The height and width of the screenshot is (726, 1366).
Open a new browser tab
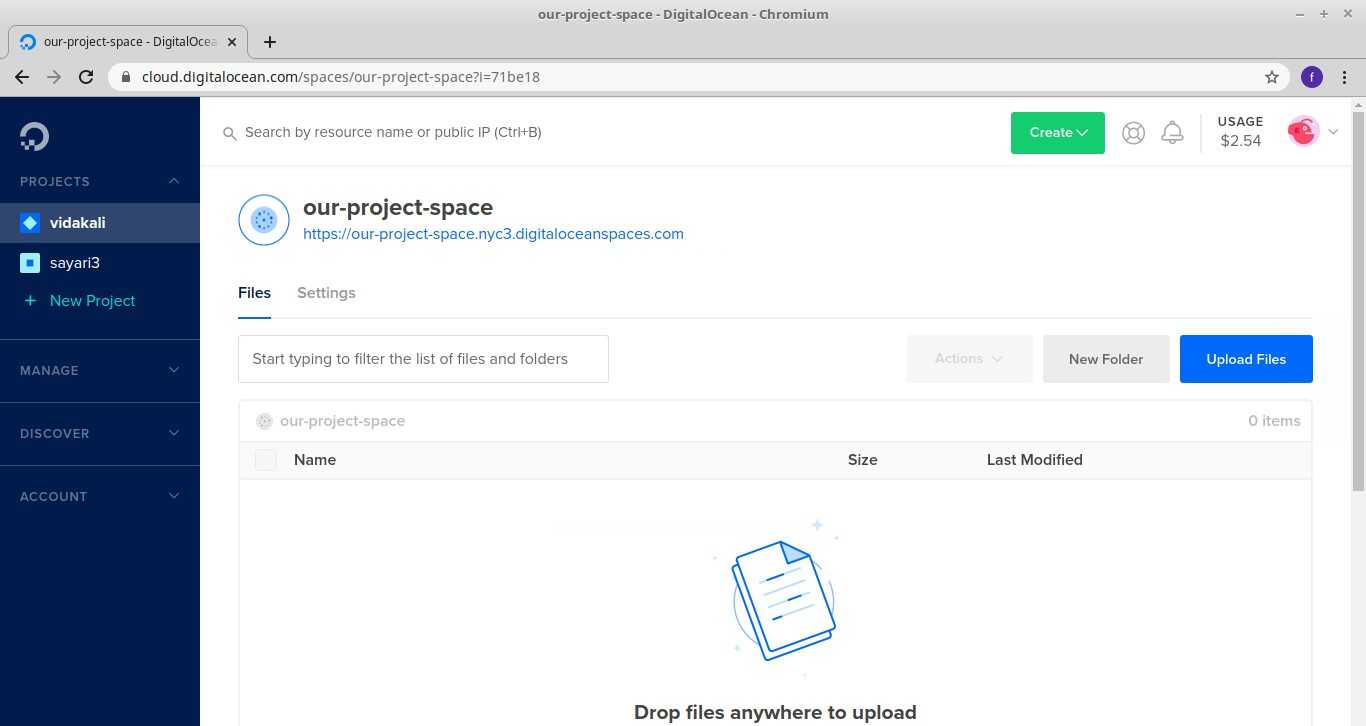point(270,42)
